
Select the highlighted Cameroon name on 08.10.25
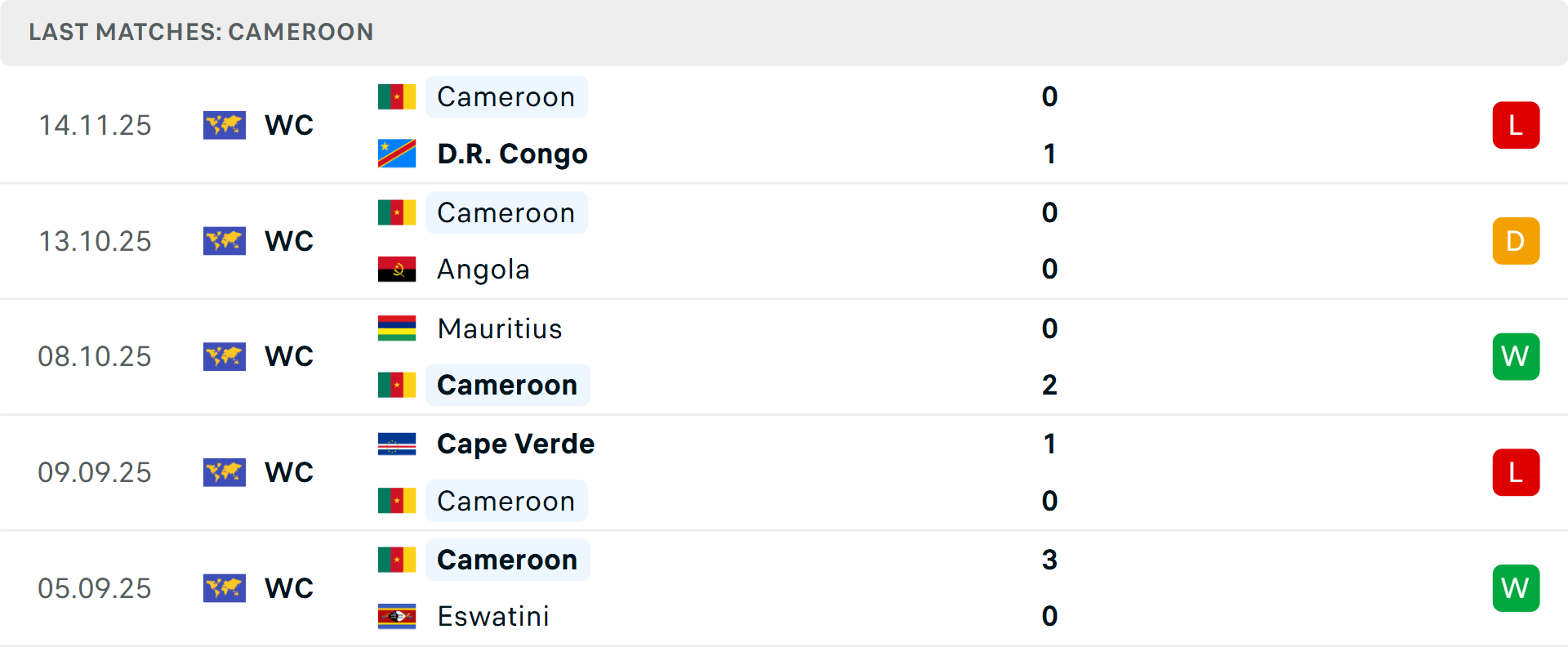[507, 385]
